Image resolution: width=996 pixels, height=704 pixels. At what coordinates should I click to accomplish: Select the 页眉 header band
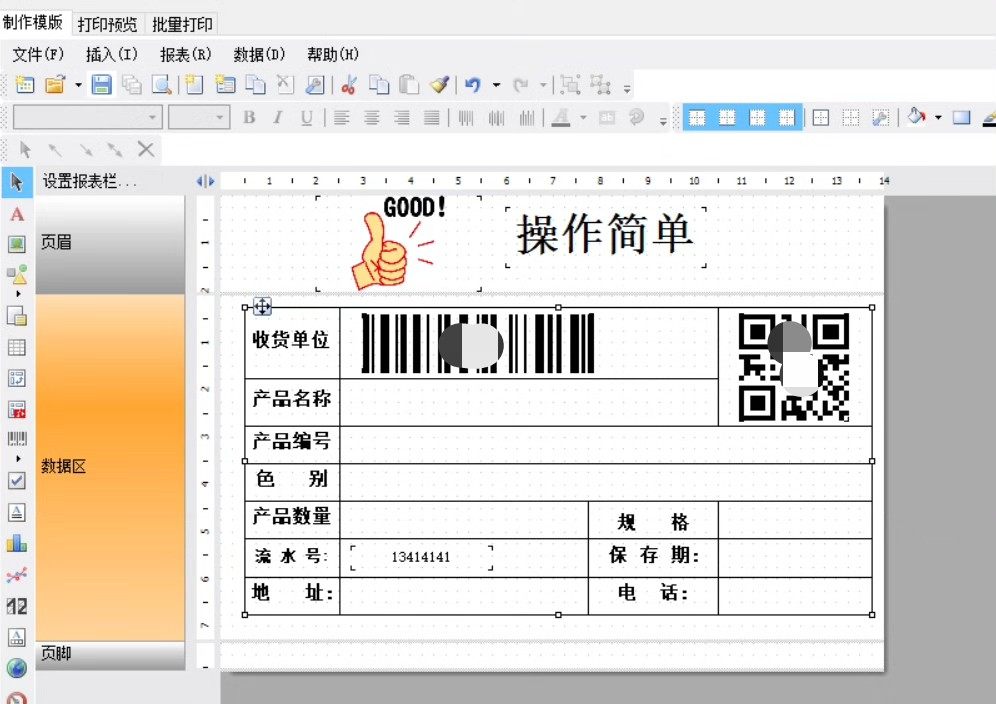(x=110, y=243)
